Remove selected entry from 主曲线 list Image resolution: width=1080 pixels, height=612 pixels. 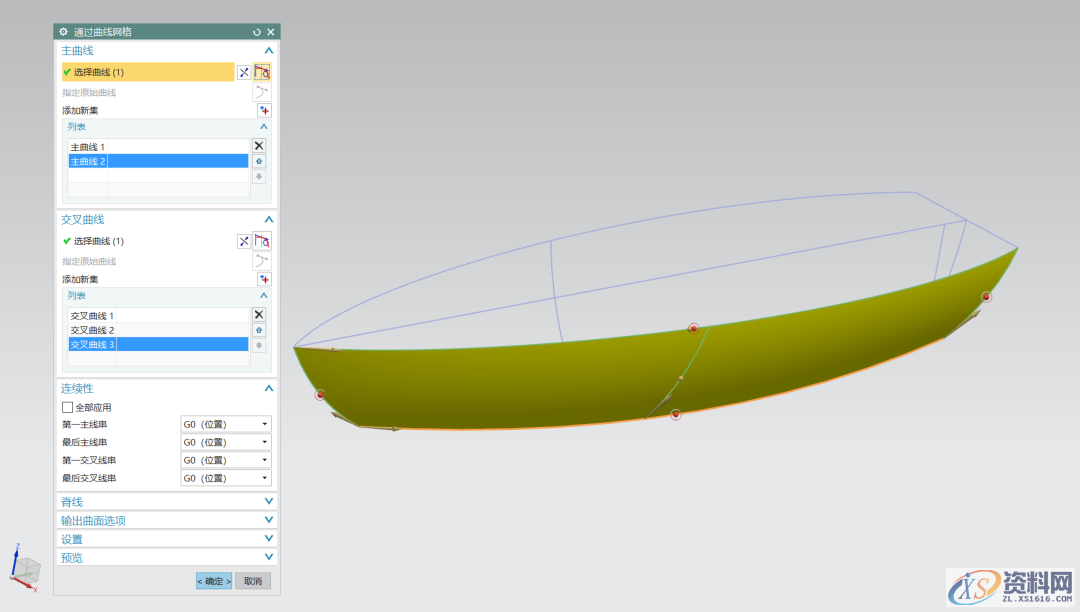click(259, 145)
